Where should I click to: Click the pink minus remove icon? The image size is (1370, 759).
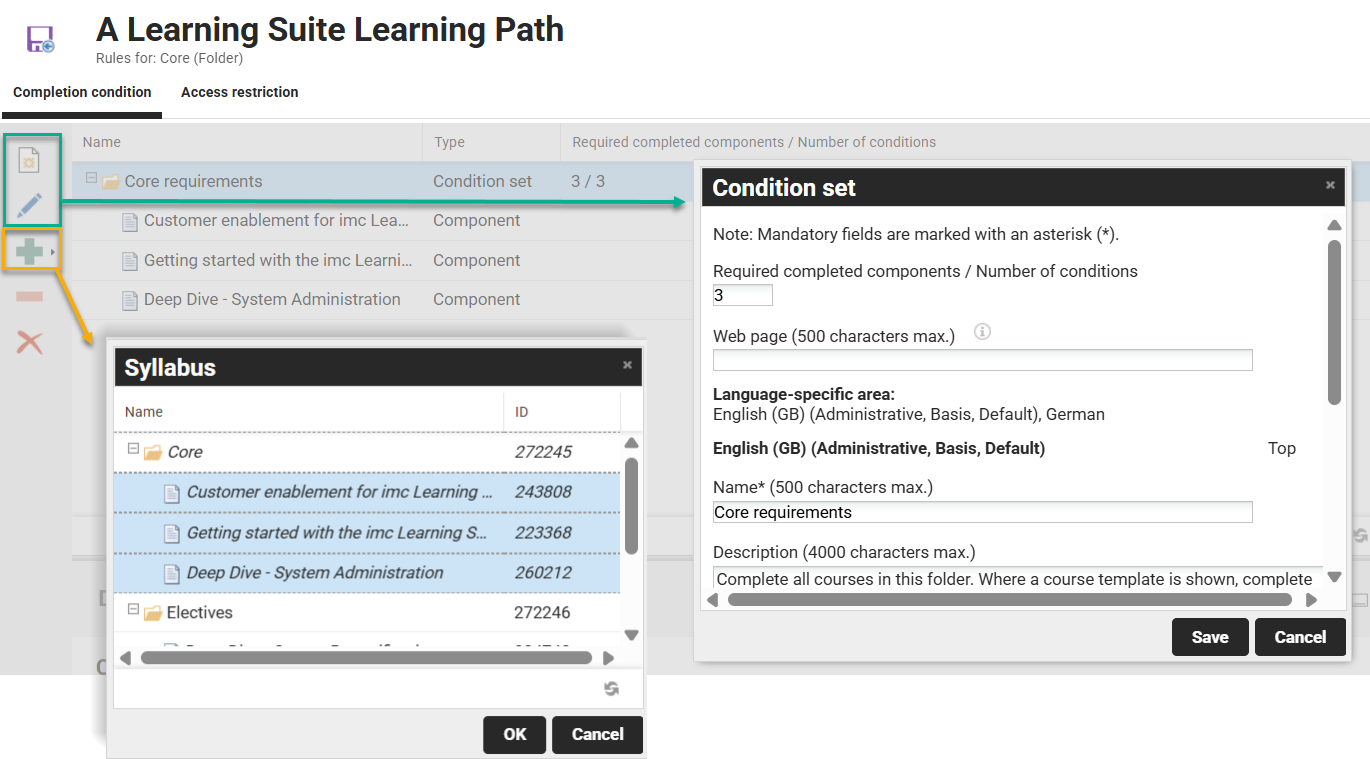(x=28, y=295)
